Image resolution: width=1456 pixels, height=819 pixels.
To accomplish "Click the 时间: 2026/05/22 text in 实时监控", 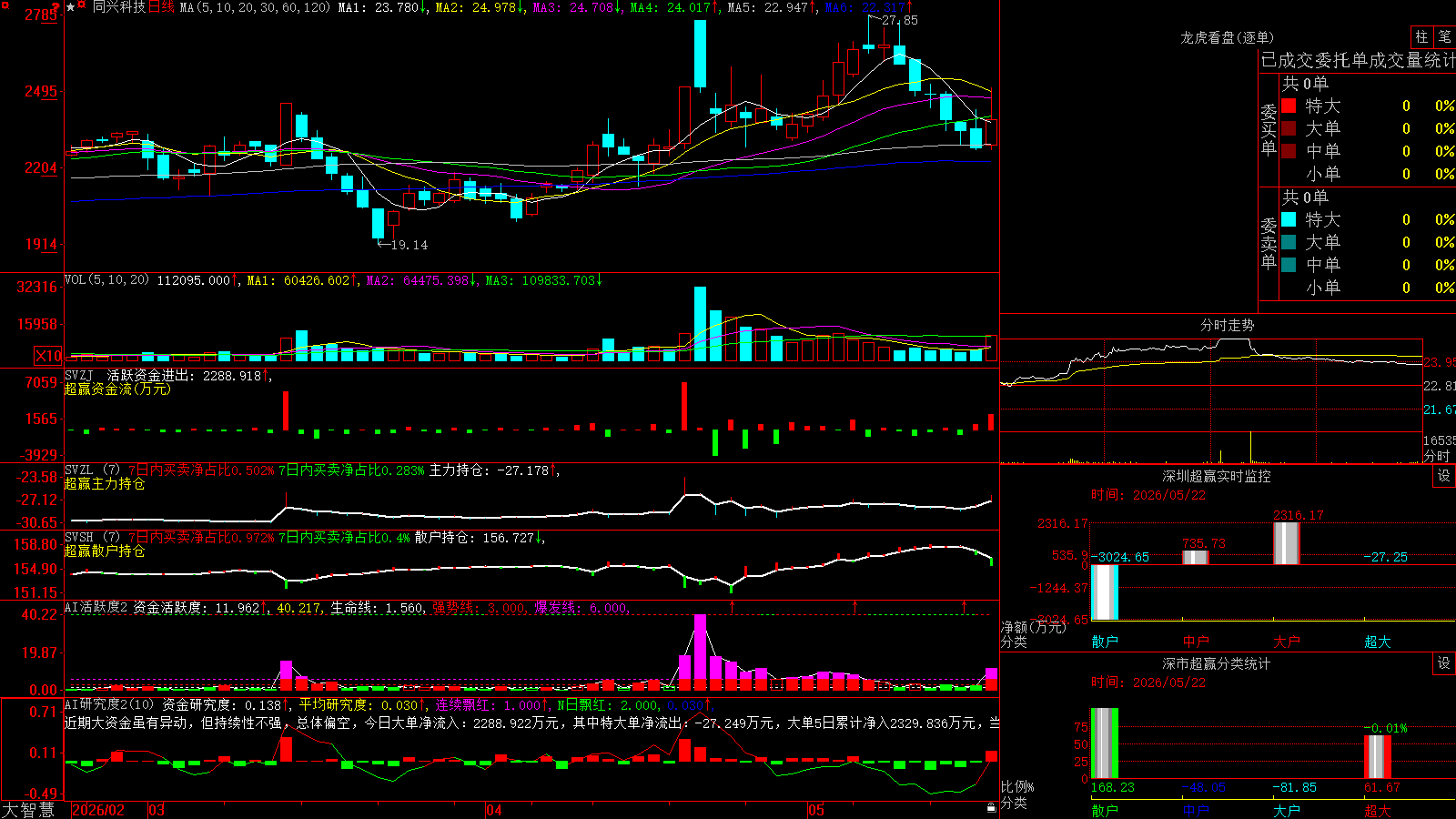I will pos(1148,495).
